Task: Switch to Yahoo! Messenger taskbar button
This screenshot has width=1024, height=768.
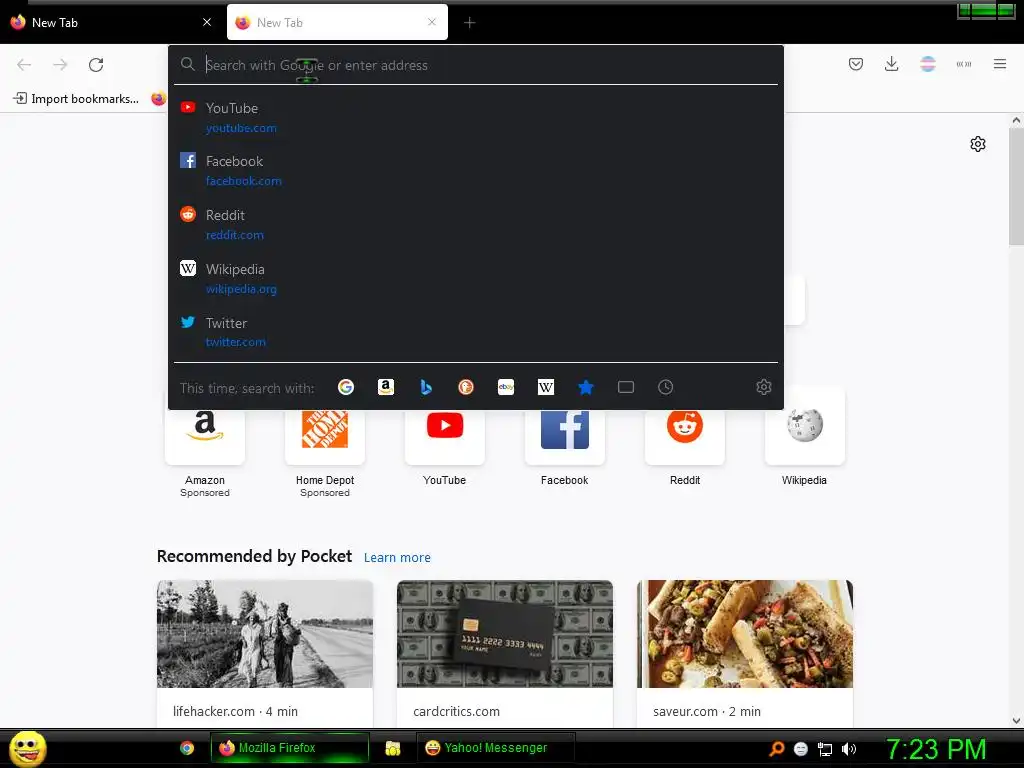Action: point(495,748)
